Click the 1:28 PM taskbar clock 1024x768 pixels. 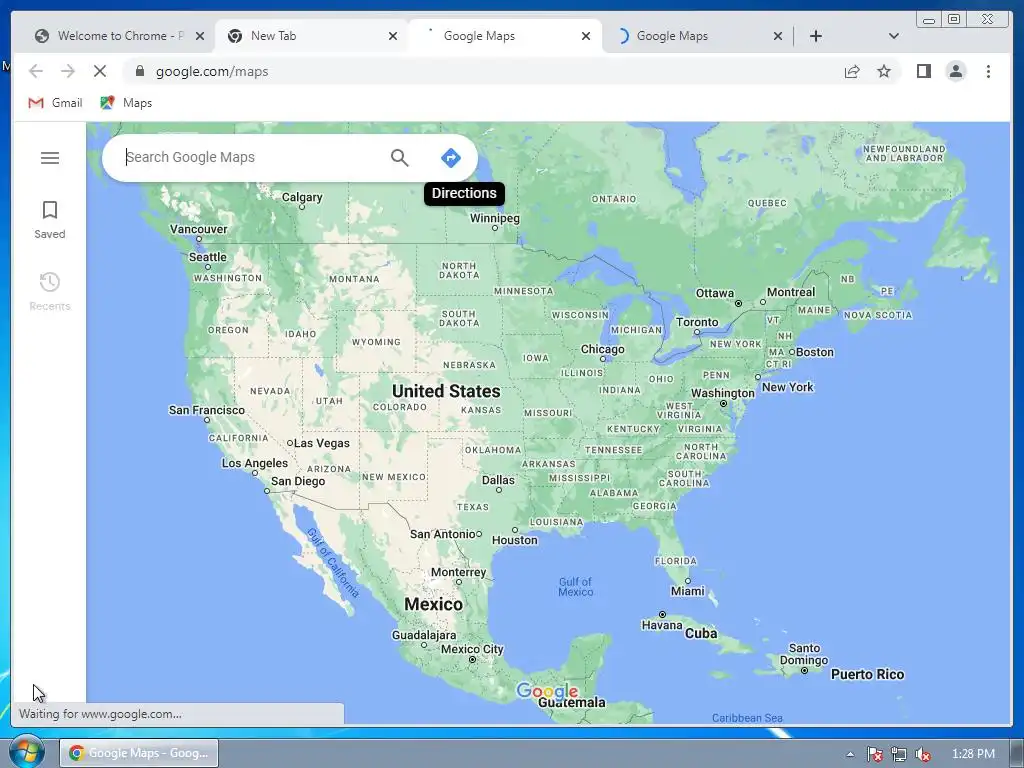(x=973, y=754)
